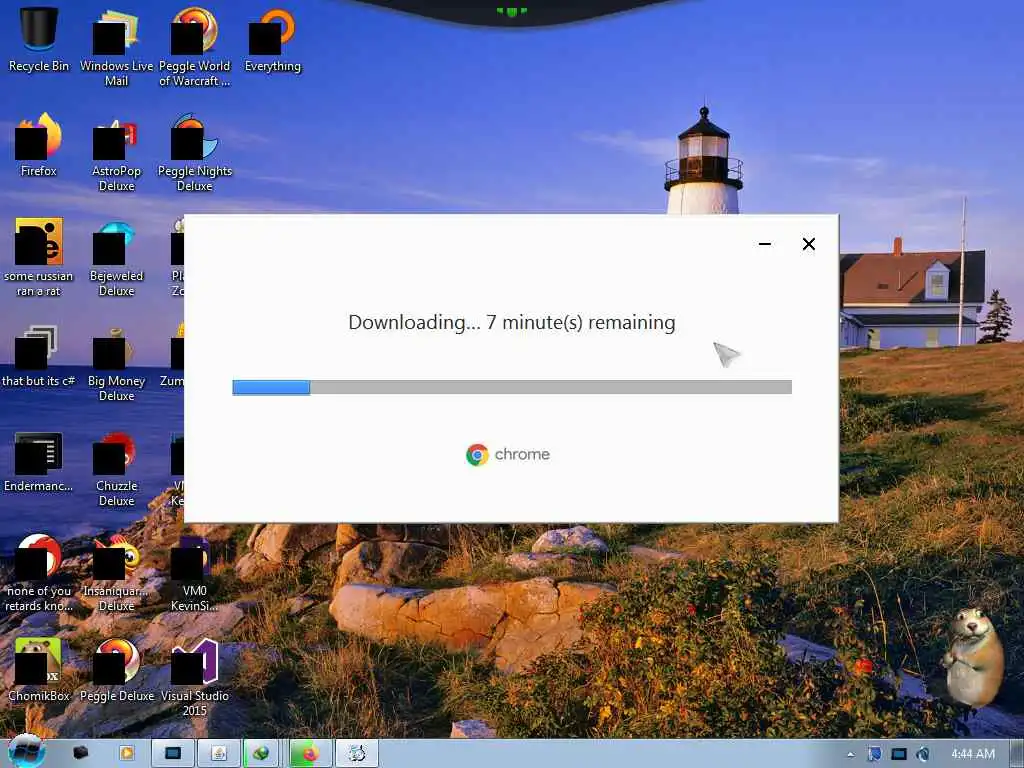The image size is (1024, 768).
Task: Select the Bejeweled Deluxe shortcut
Action: coord(116,257)
